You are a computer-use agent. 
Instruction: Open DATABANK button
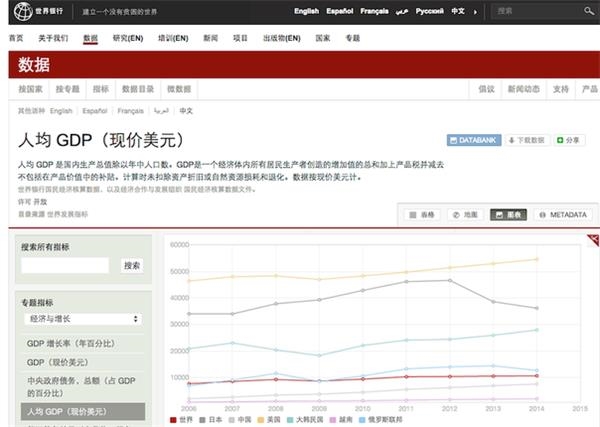(x=473, y=140)
